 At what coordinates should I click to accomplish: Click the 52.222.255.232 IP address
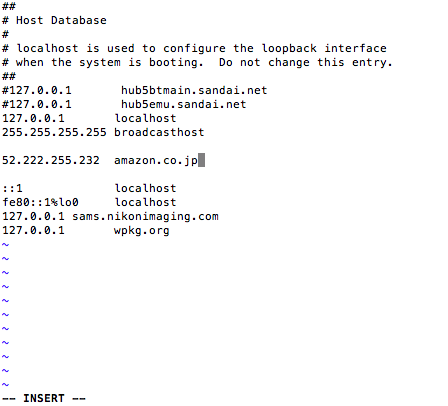[51, 160]
